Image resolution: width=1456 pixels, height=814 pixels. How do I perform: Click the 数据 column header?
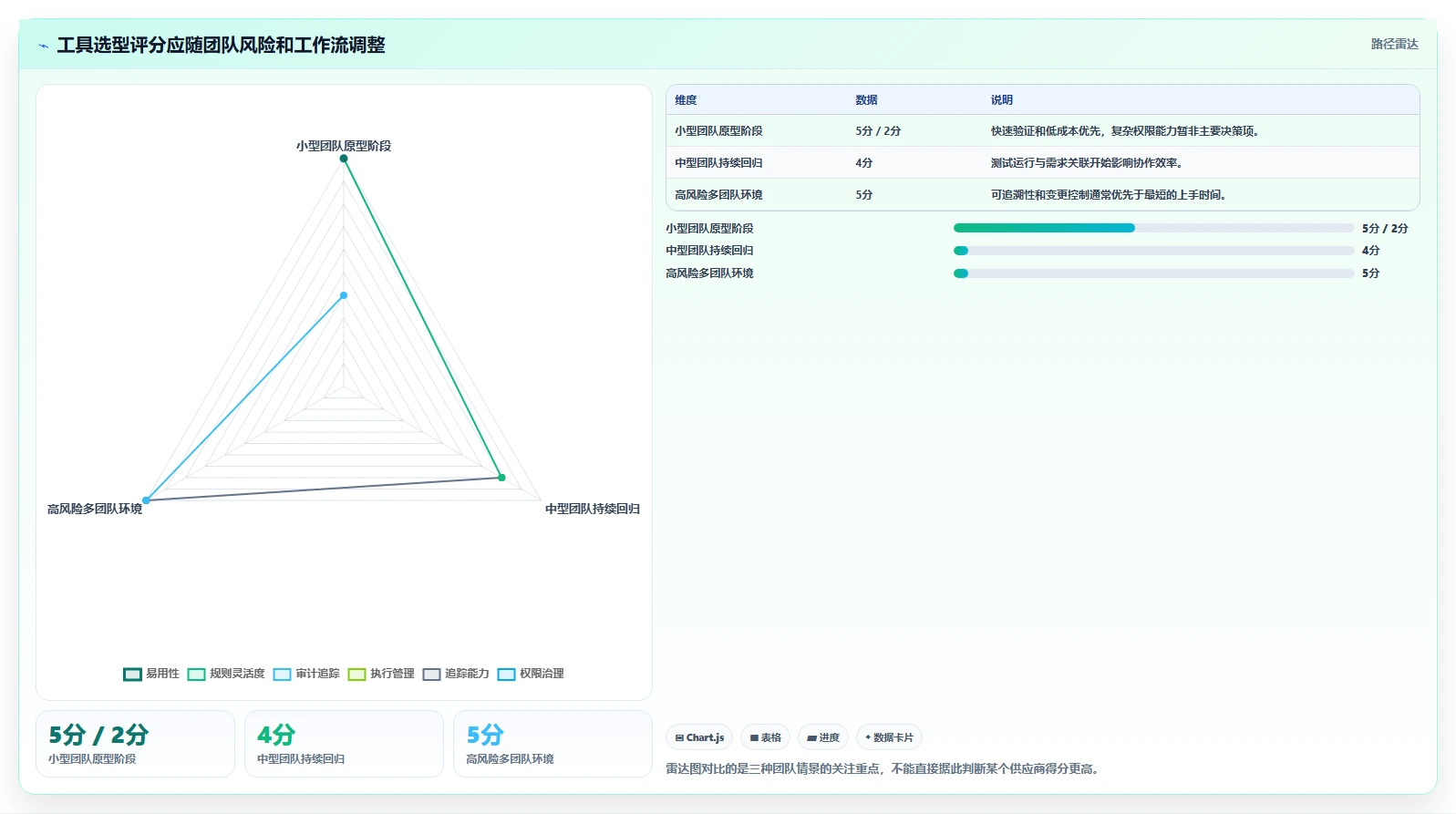tap(866, 100)
